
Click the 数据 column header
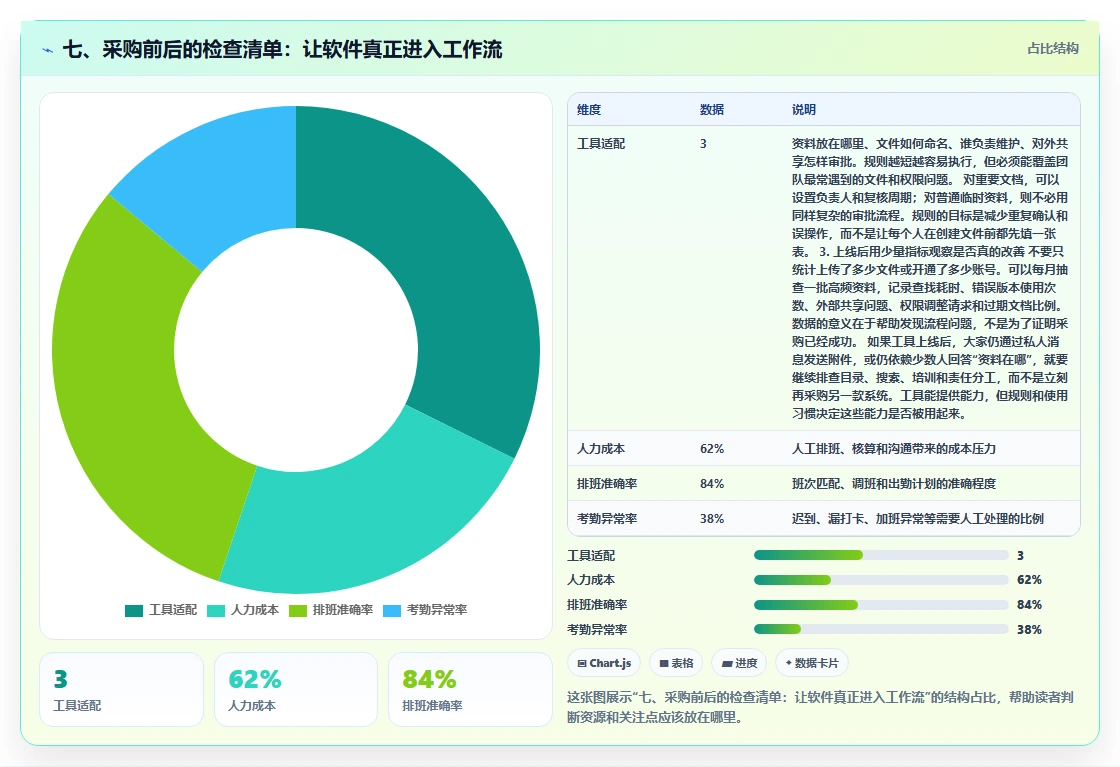[712, 110]
